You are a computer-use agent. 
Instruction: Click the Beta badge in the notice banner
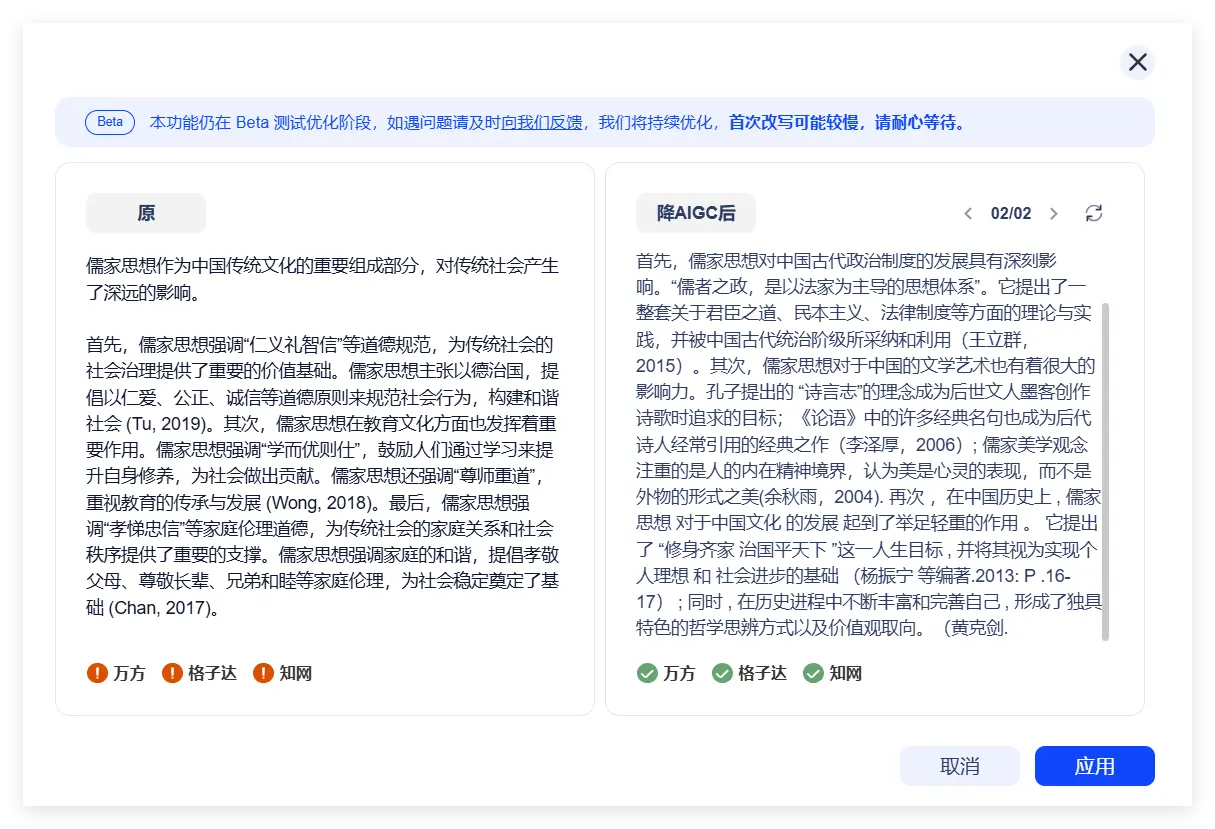110,121
